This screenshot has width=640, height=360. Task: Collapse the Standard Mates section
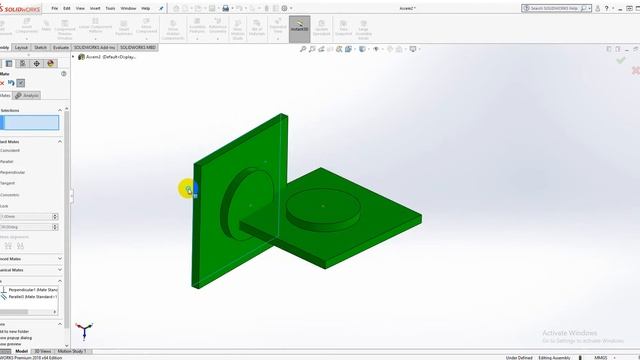[x=60, y=142]
